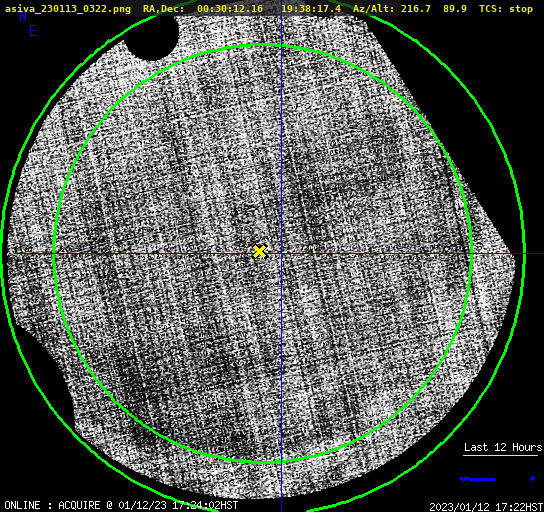This screenshot has height=512, width=544.
Task: Click the RA value 00:30:12.16
Action: point(230,9)
